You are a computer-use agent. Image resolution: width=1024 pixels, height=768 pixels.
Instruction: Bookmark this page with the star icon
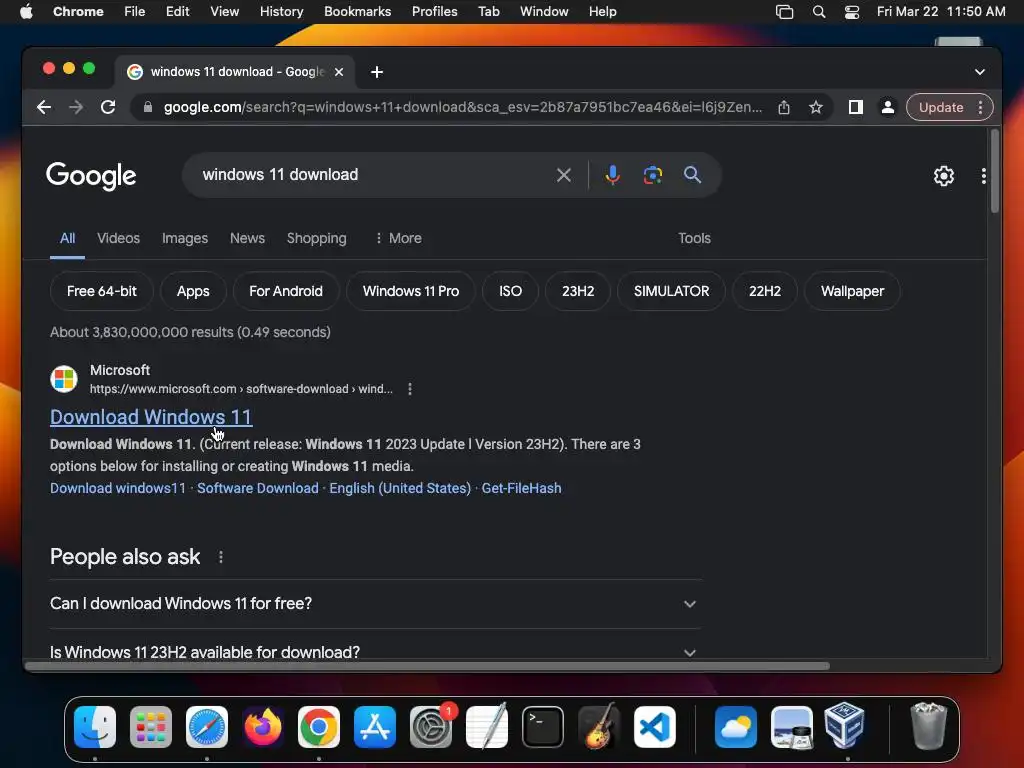click(x=816, y=107)
